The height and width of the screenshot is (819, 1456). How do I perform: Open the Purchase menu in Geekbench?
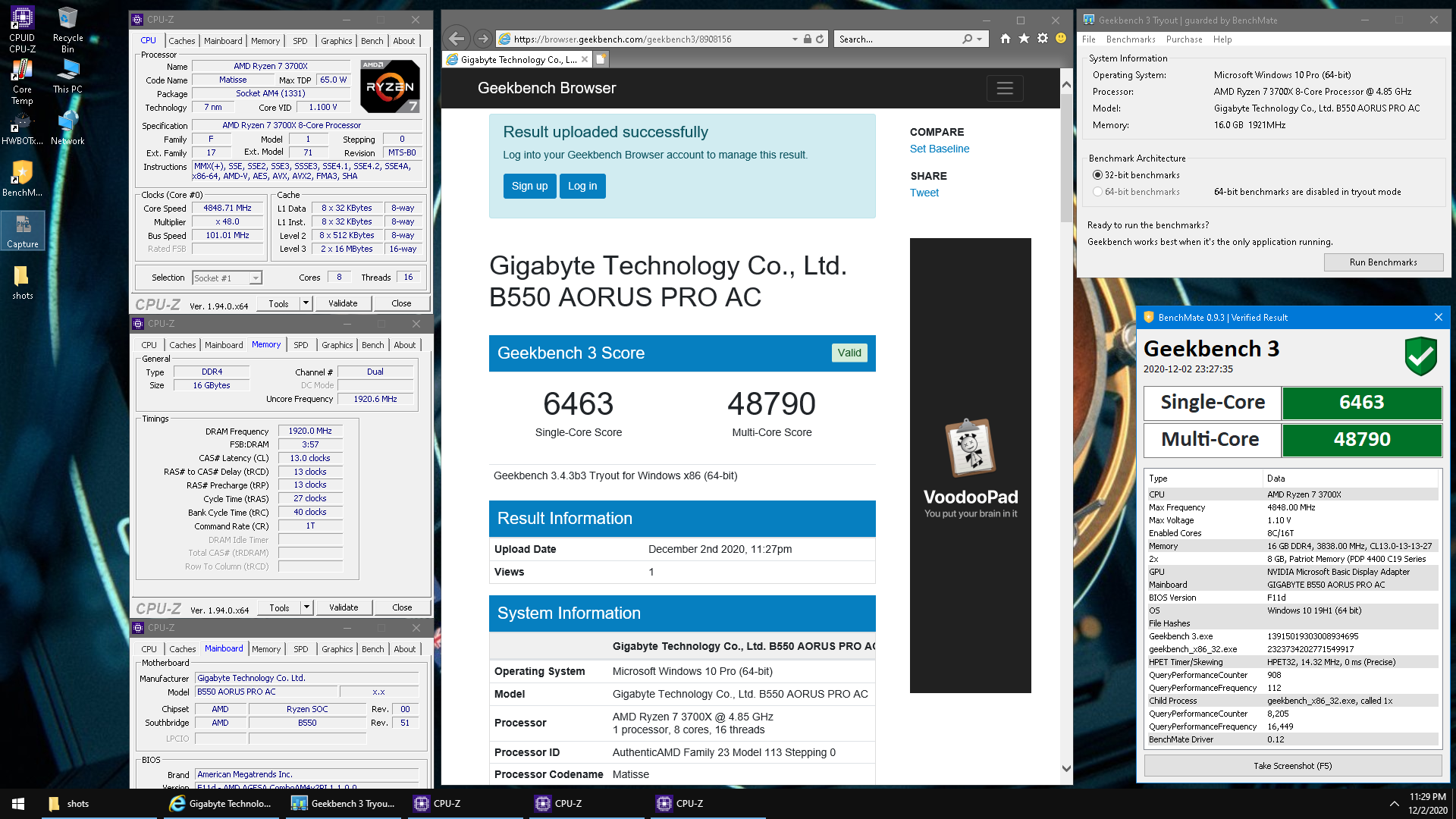click(x=1184, y=39)
